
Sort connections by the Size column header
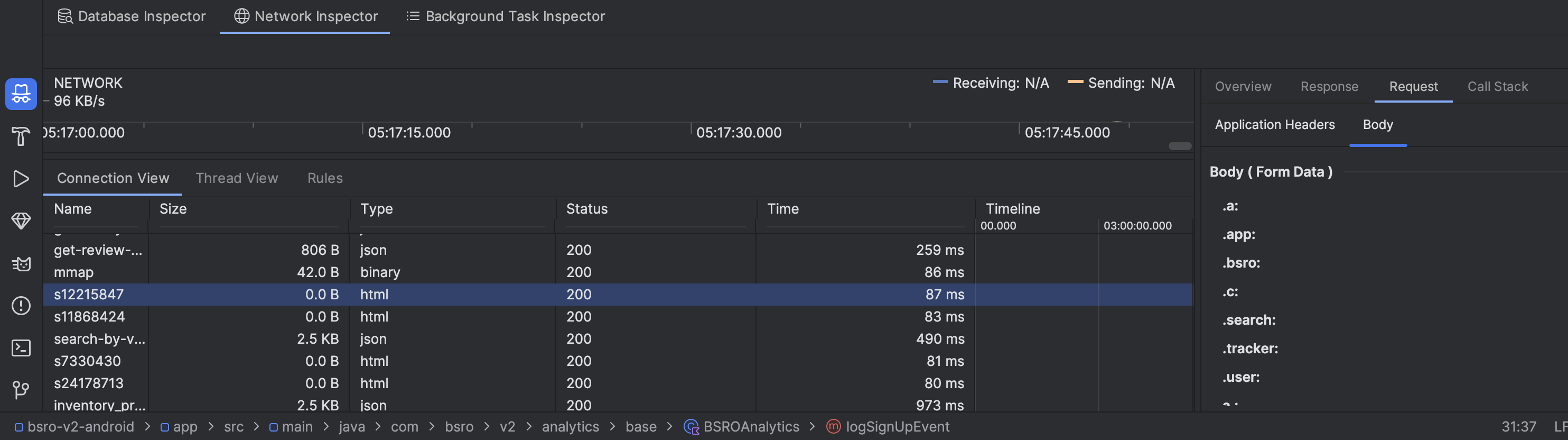(173, 209)
